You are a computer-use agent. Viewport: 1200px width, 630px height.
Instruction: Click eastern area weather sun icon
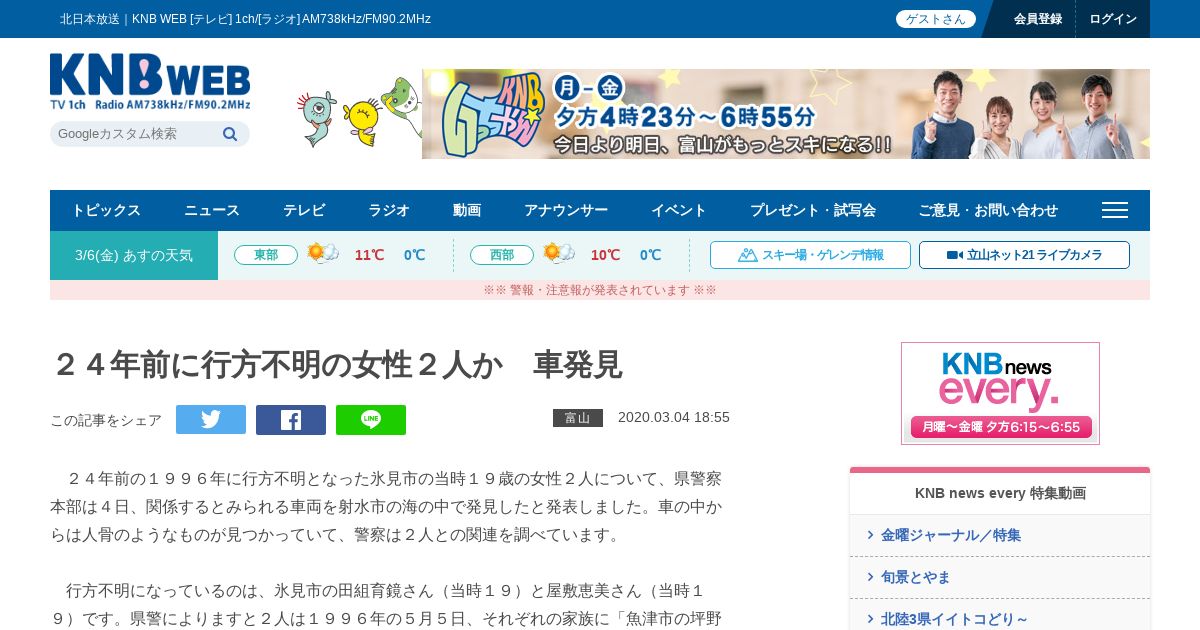323,254
